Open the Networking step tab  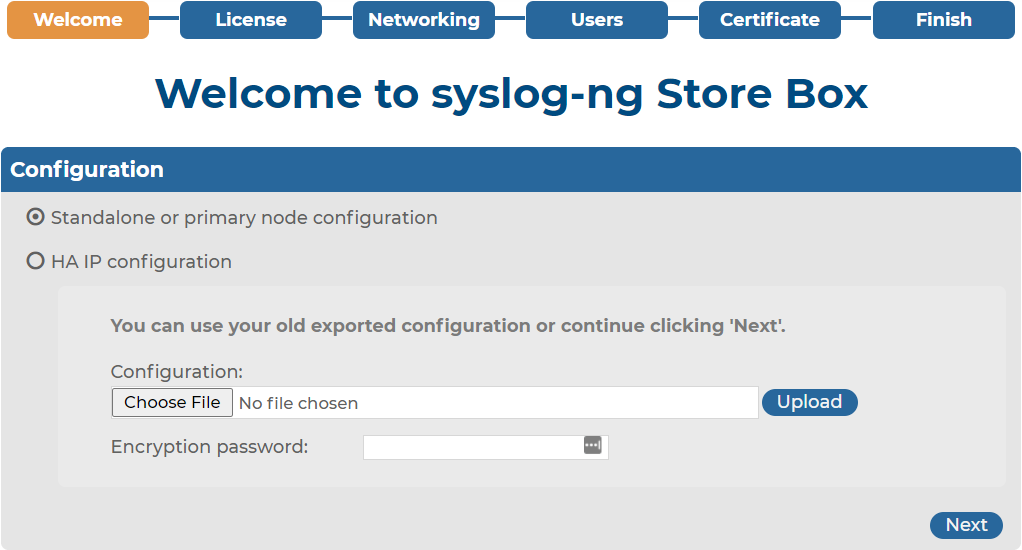[424, 20]
